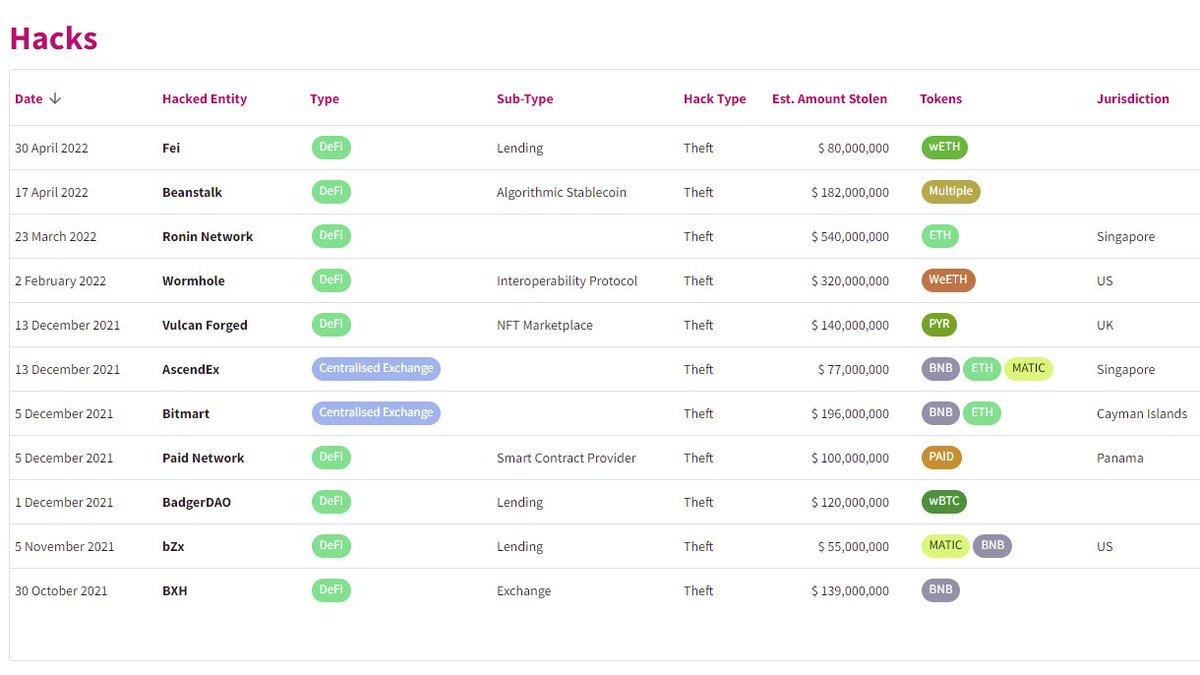Click the date 2 February 2022

(58, 281)
